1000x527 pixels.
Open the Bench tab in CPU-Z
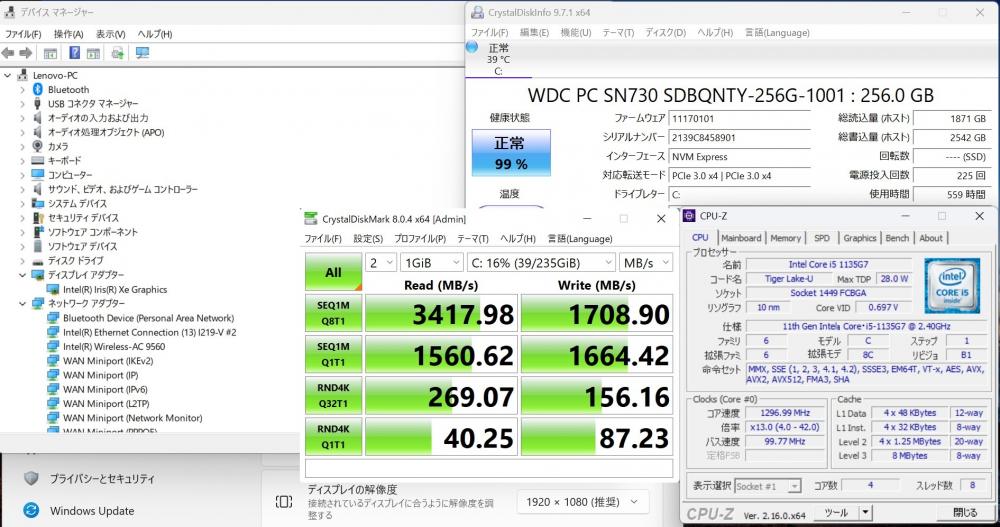pyautogui.click(x=897, y=238)
